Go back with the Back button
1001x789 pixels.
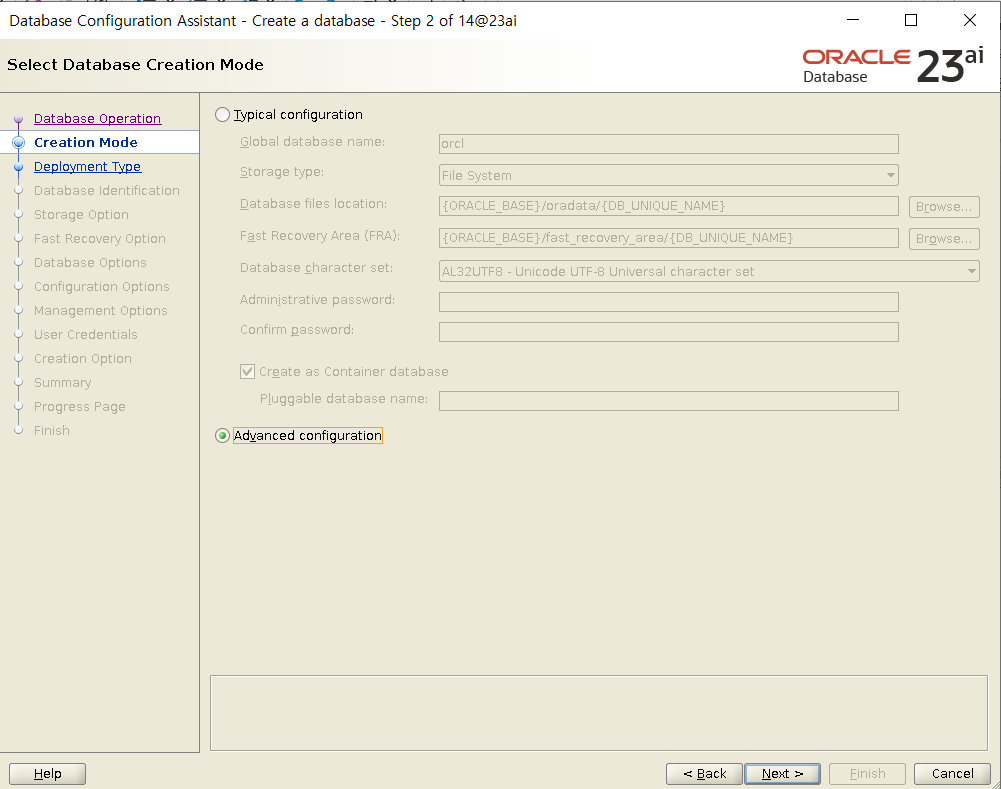click(x=704, y=774)
